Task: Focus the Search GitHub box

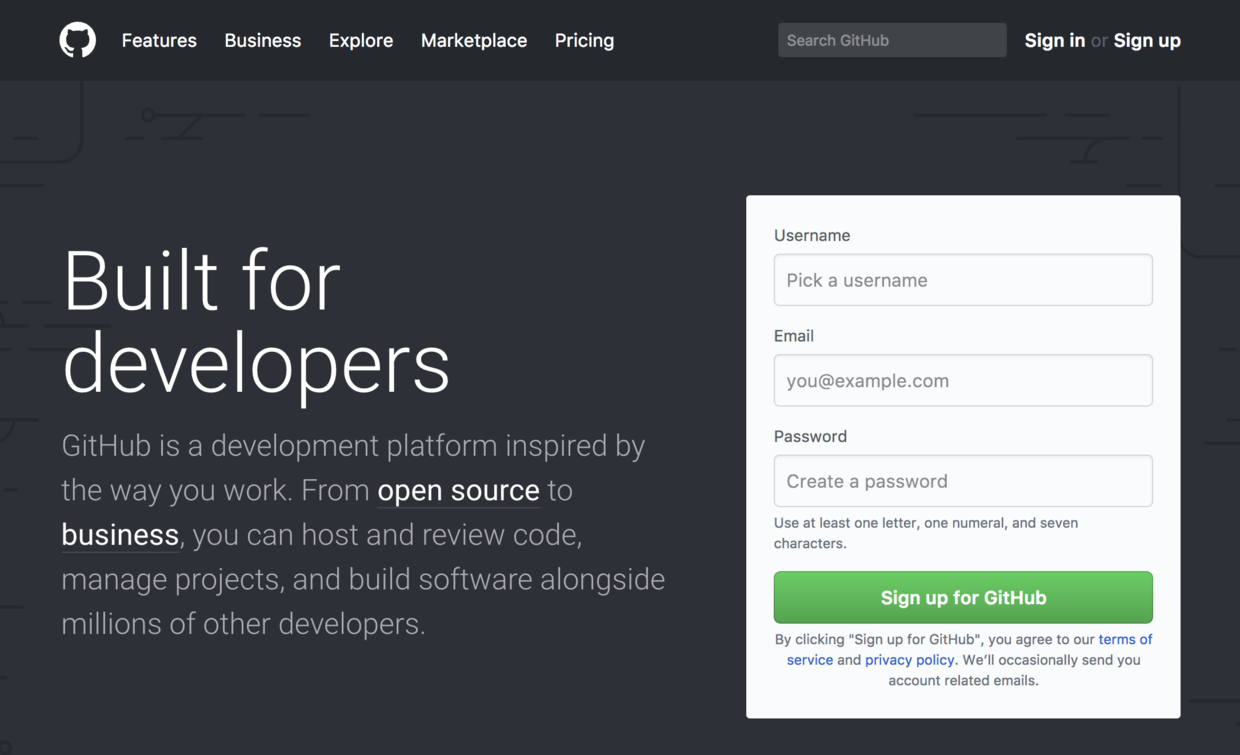Action: point(892,40)
